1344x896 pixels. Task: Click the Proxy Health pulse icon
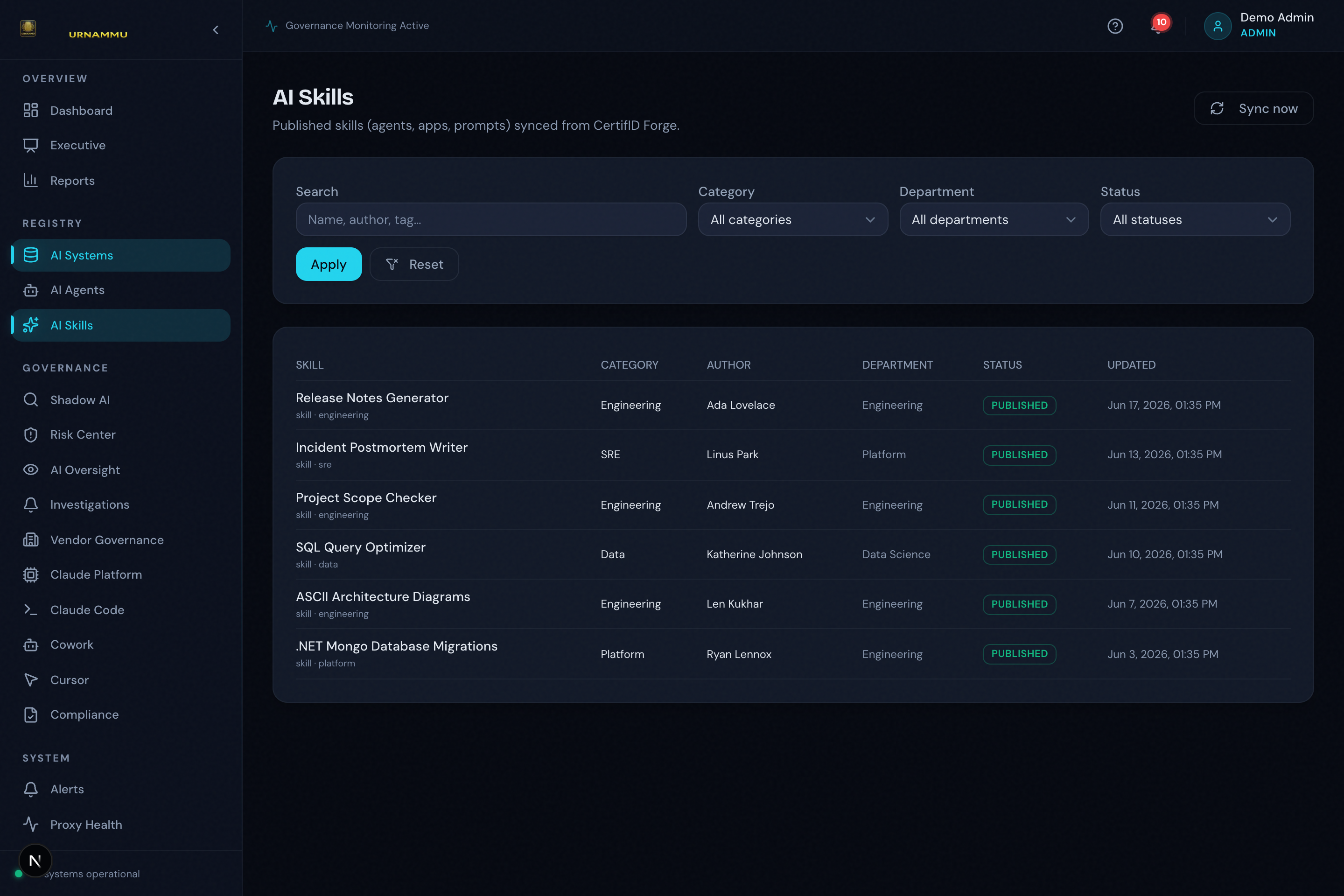click(x=31, y=824)
